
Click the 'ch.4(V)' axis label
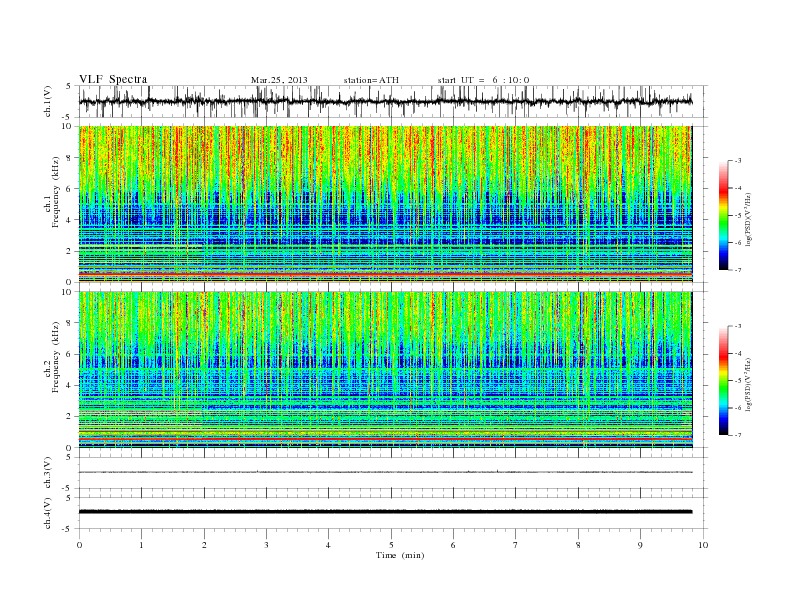48,513
